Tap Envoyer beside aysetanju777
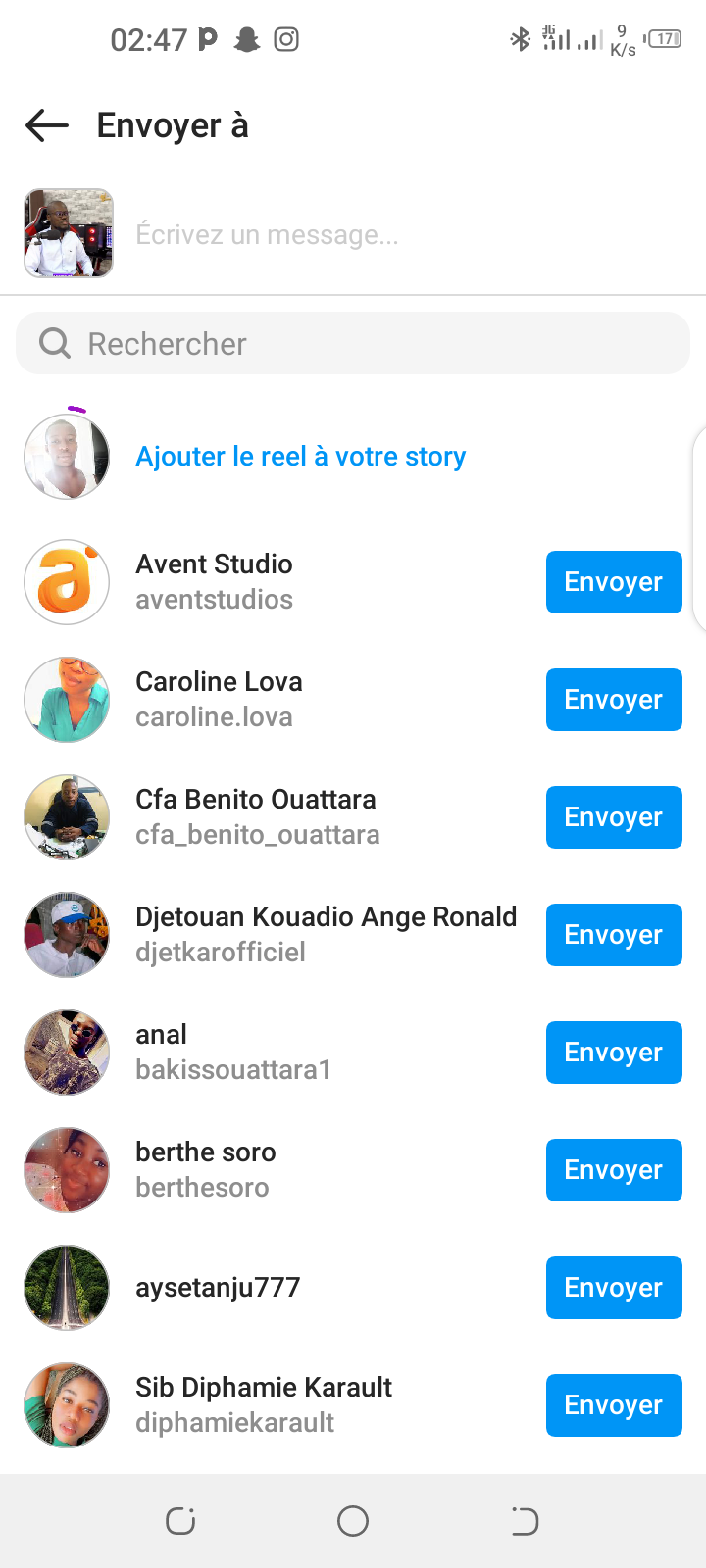This screenshot has width=706, height=1568. tap(614, 1288)
